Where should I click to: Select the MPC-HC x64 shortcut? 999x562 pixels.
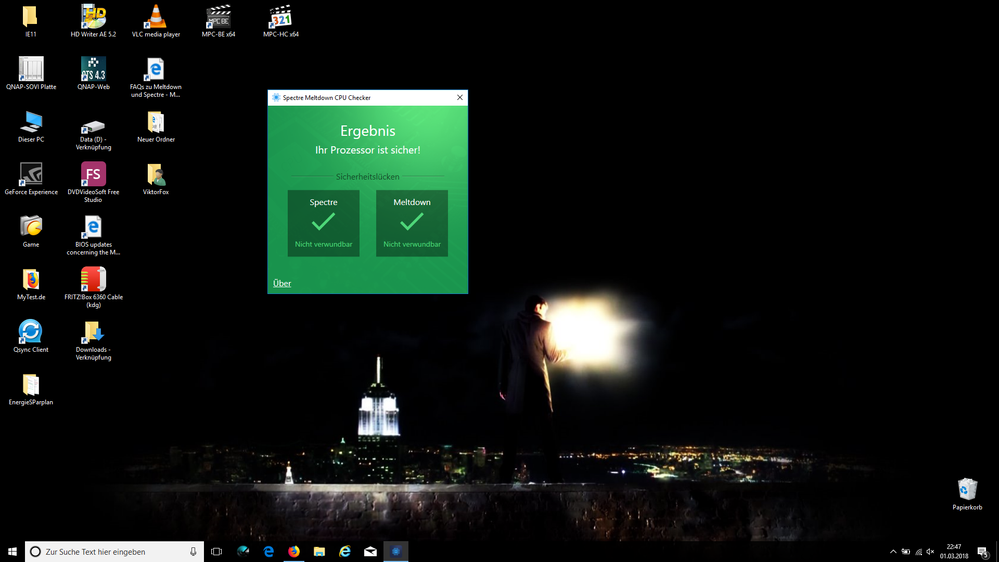[280, 20]
